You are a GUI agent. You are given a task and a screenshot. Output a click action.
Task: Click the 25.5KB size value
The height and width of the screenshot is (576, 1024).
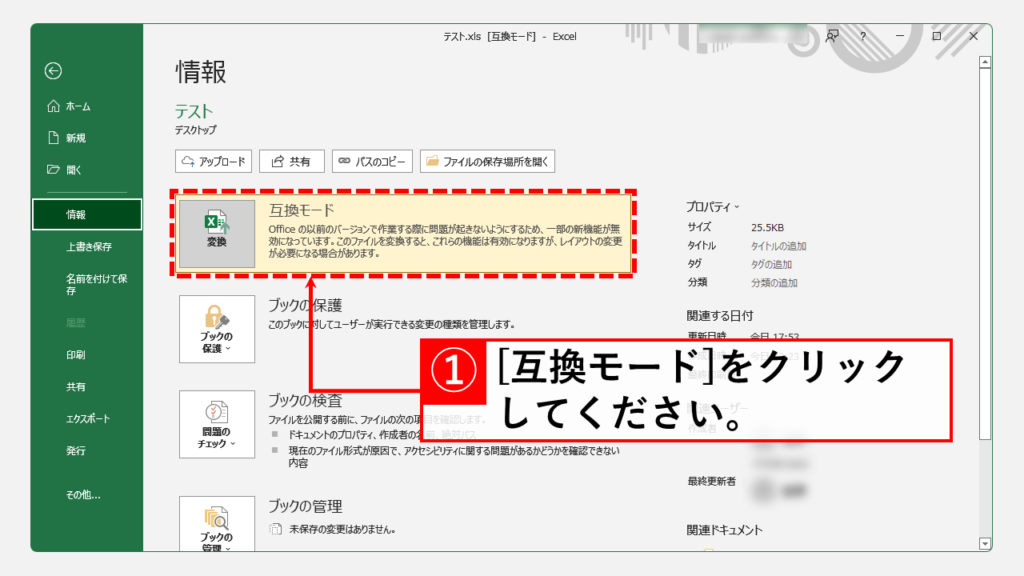point(767,227)
